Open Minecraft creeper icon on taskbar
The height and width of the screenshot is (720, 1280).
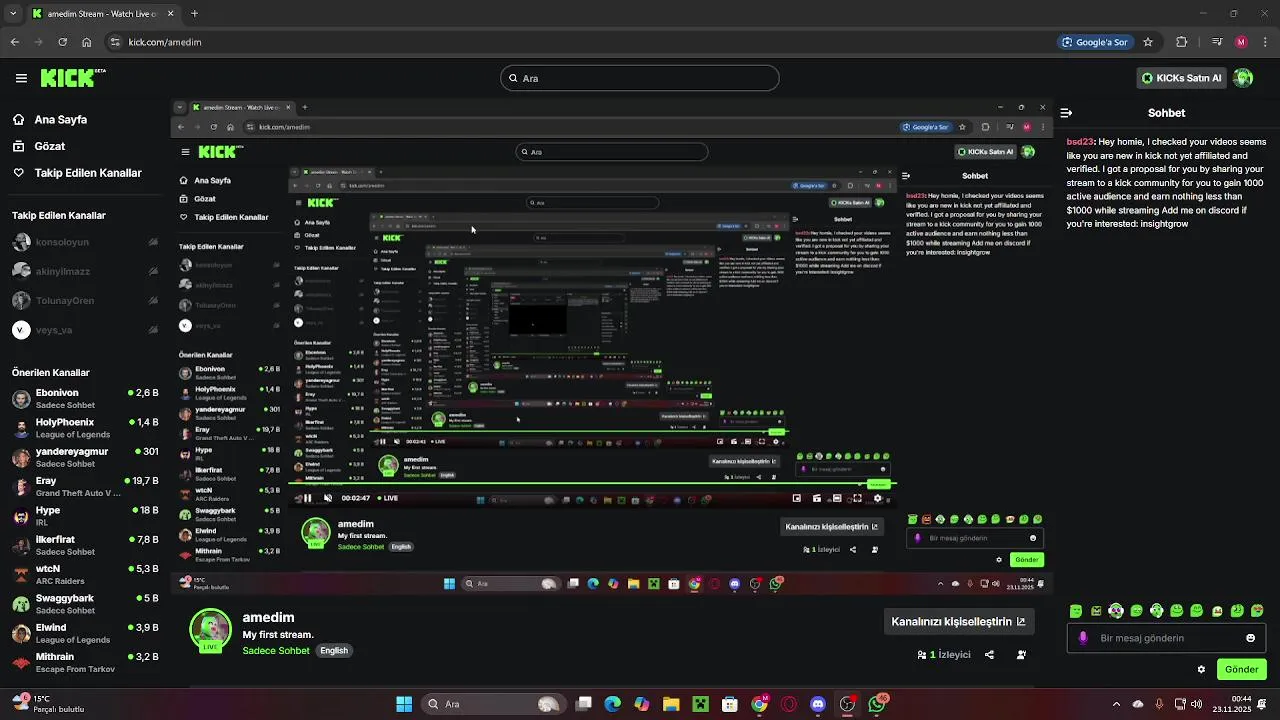[700, 704]
